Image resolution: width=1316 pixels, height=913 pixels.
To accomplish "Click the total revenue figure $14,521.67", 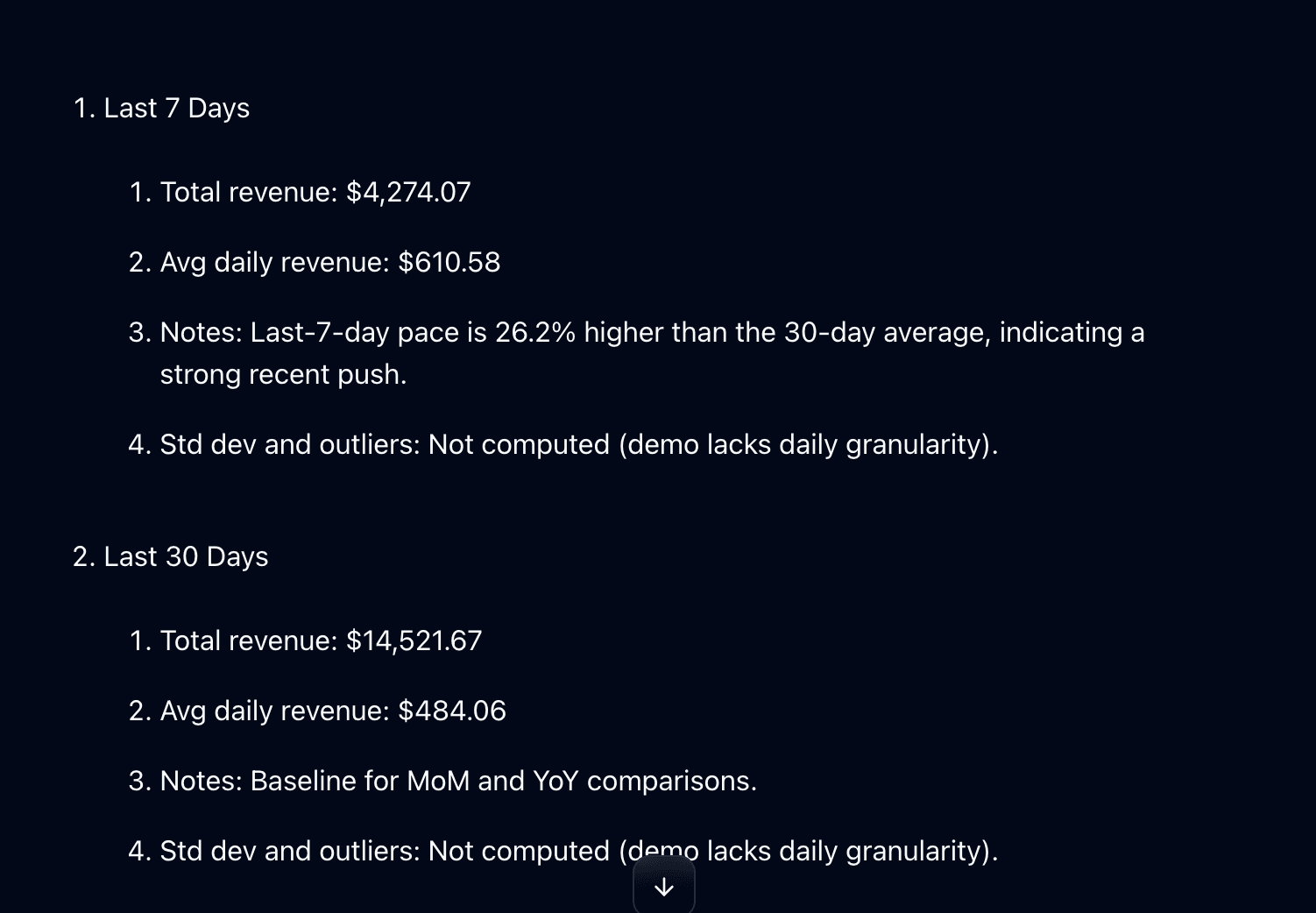I will point(414,641).
